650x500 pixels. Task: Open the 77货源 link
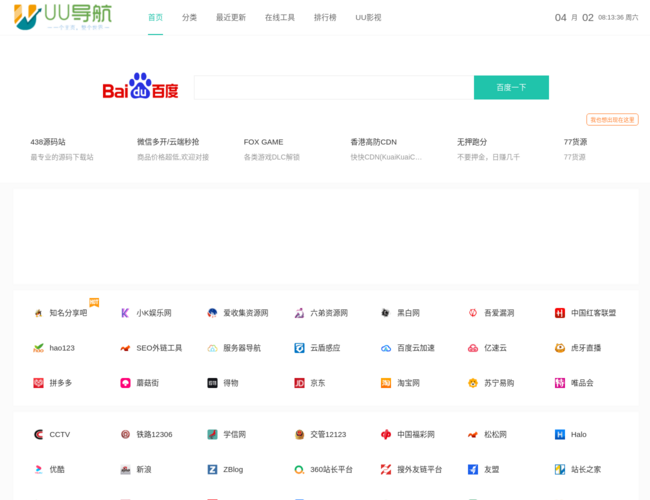(575, 142)
